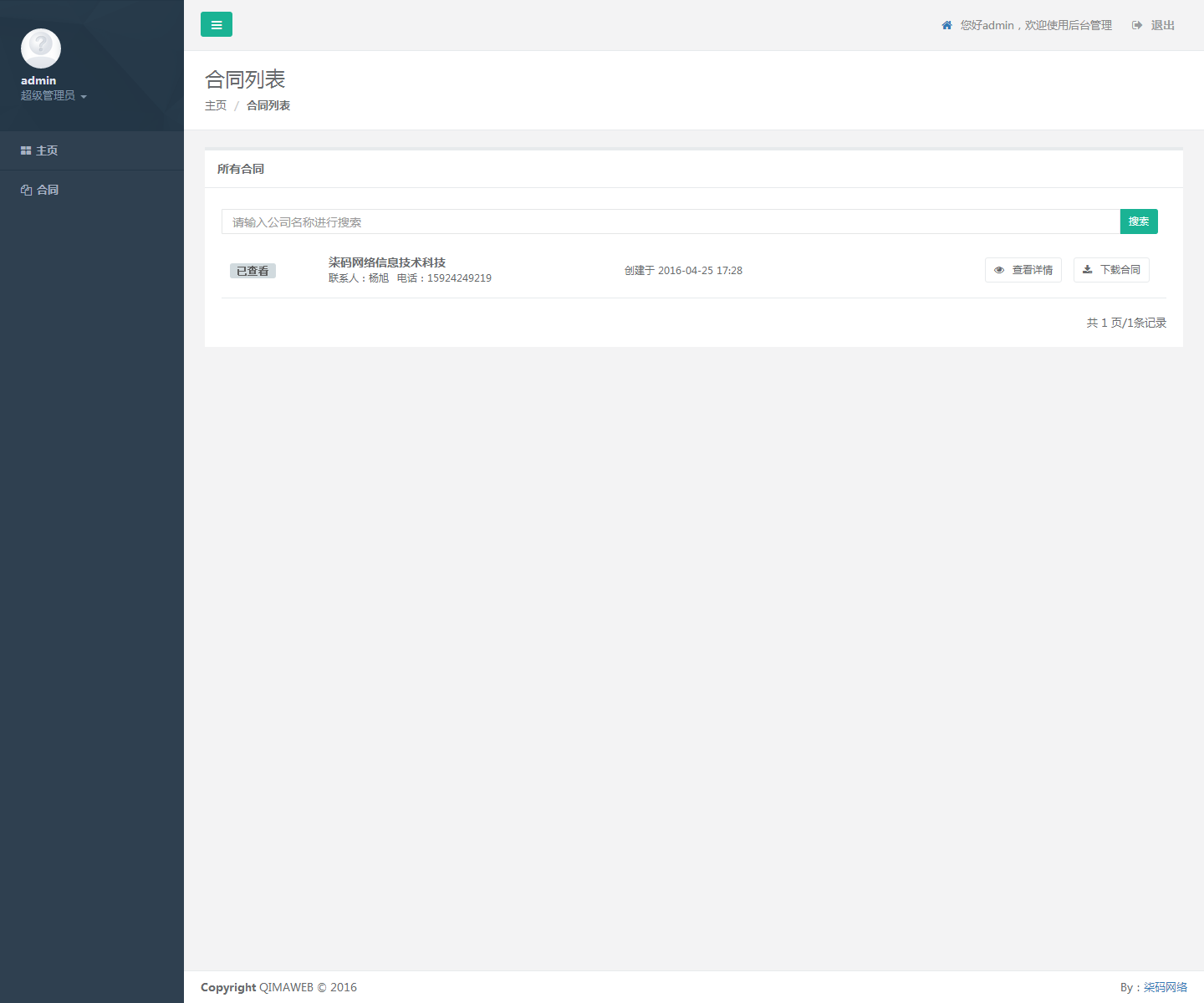Click the 退出 logout icon
Image resolution: width=1204 pixels, height=1003 pixels.
pyautogui.click(x=1137, y=25)
